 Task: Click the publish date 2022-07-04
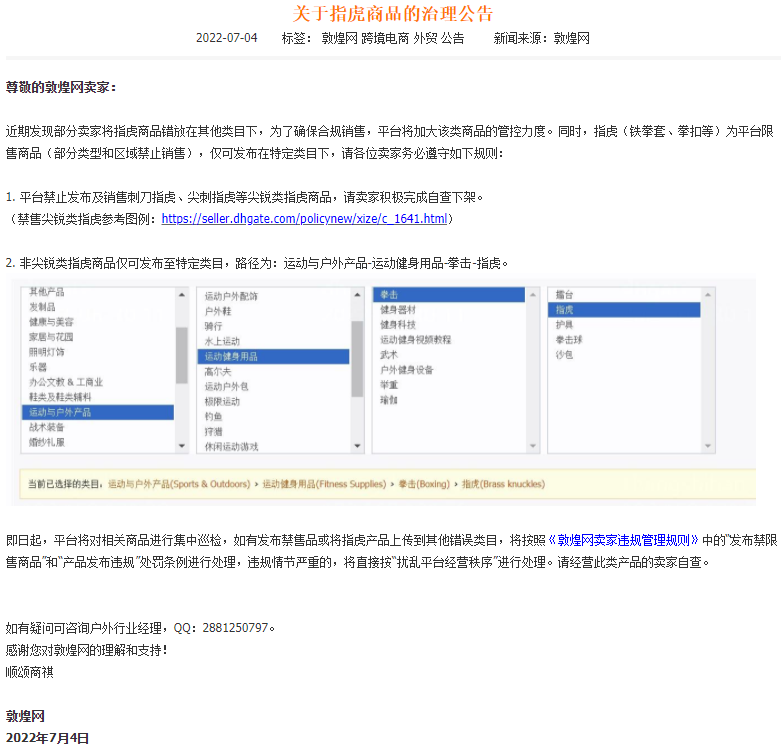pyautogui.click(x=227, y=38)
